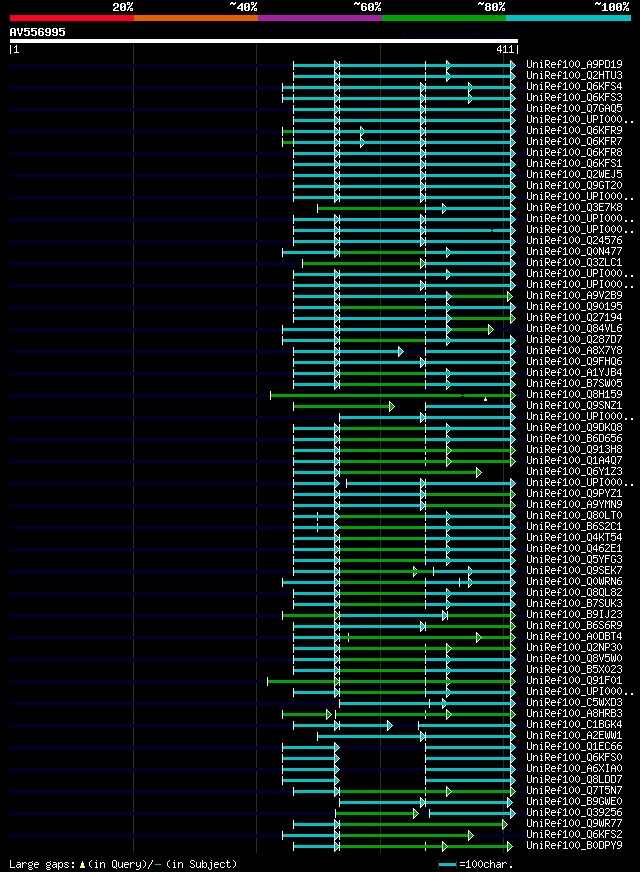Select subject label UniRef100_Q91F01
Screen dimensions: 640x872
(574, 681)
